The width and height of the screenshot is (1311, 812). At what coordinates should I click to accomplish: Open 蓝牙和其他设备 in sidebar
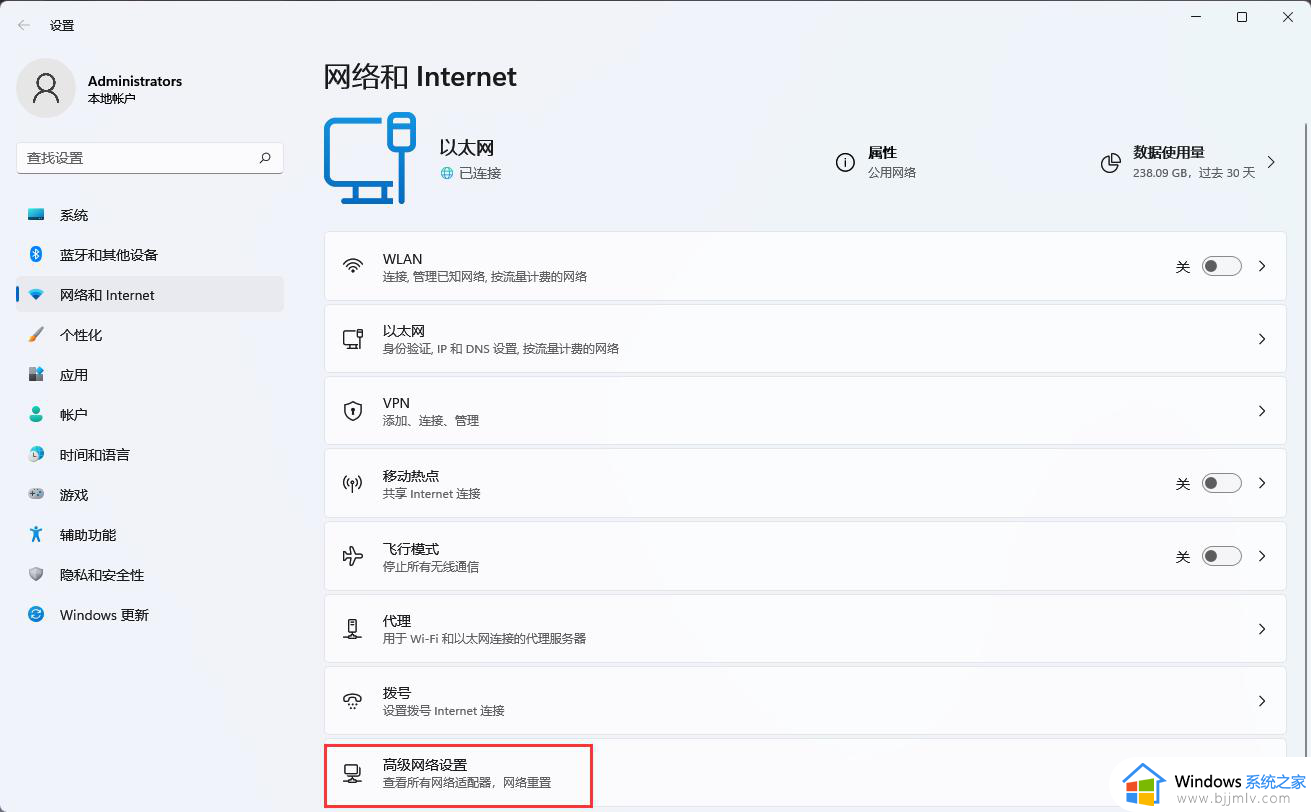click(150, 255)
